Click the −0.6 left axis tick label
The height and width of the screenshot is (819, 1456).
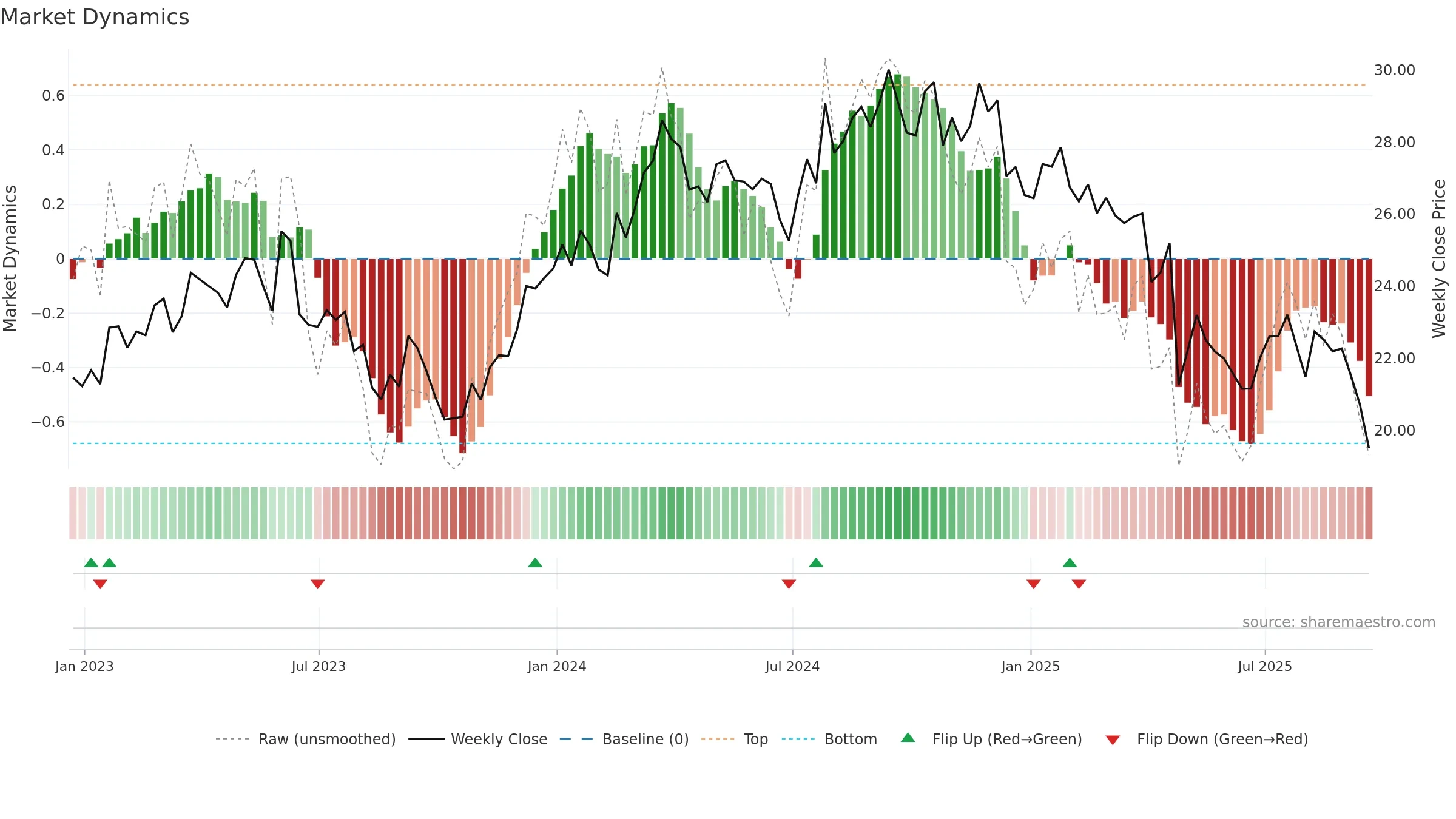click(48, 422)
